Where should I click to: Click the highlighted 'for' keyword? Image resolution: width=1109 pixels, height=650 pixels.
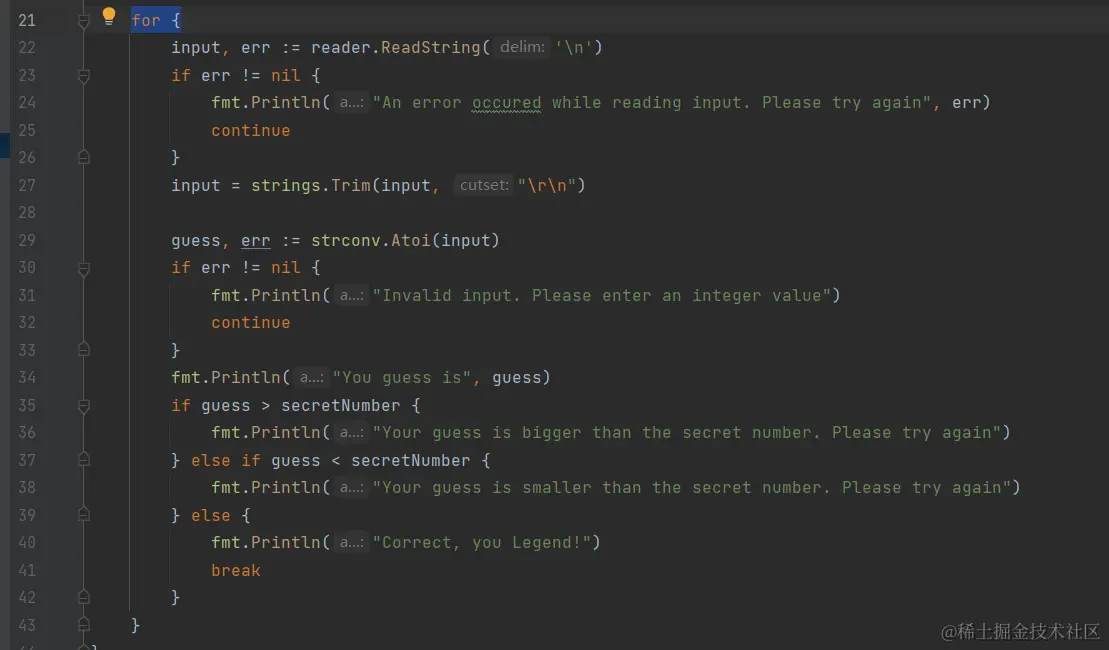146,21
